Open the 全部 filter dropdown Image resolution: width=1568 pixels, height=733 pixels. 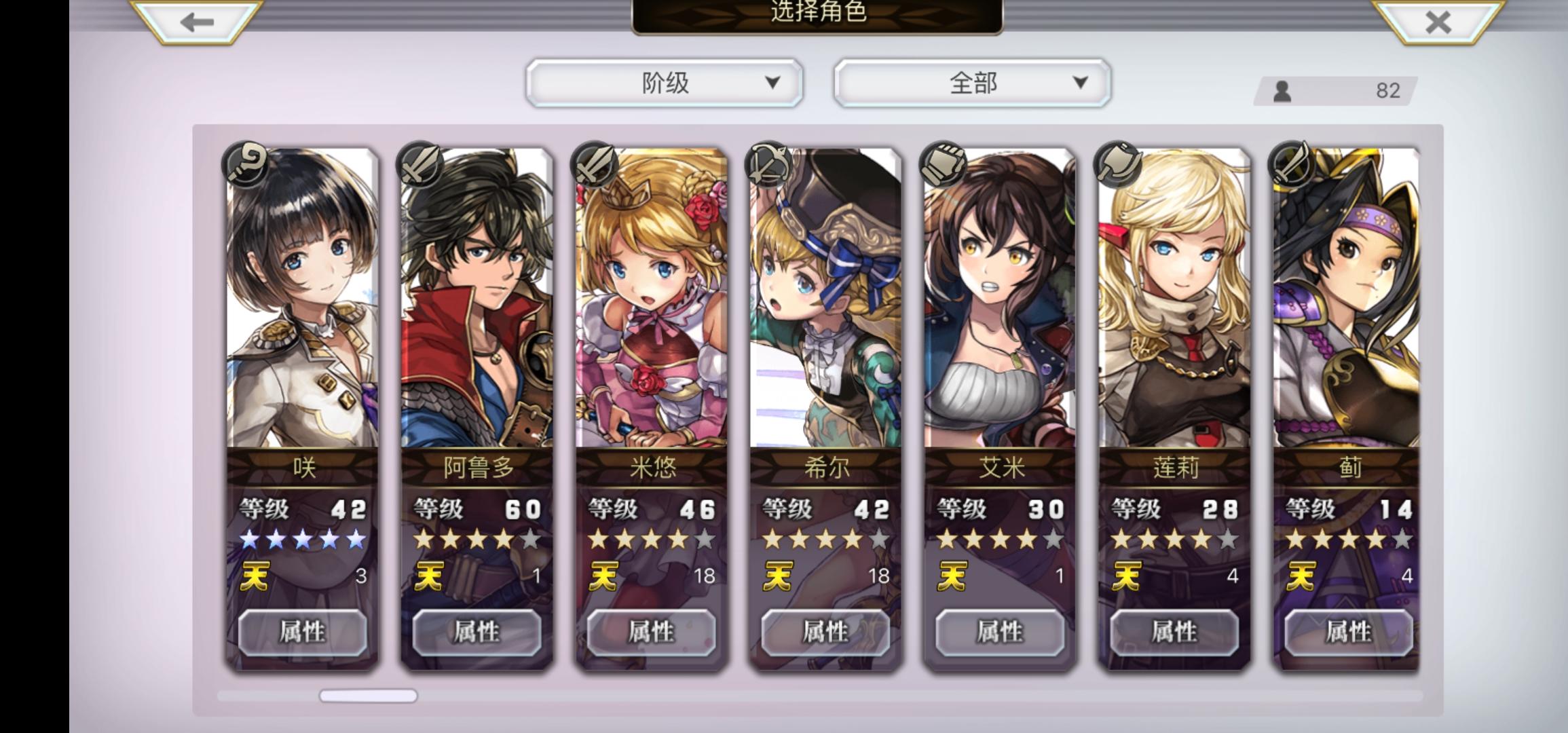972,83
